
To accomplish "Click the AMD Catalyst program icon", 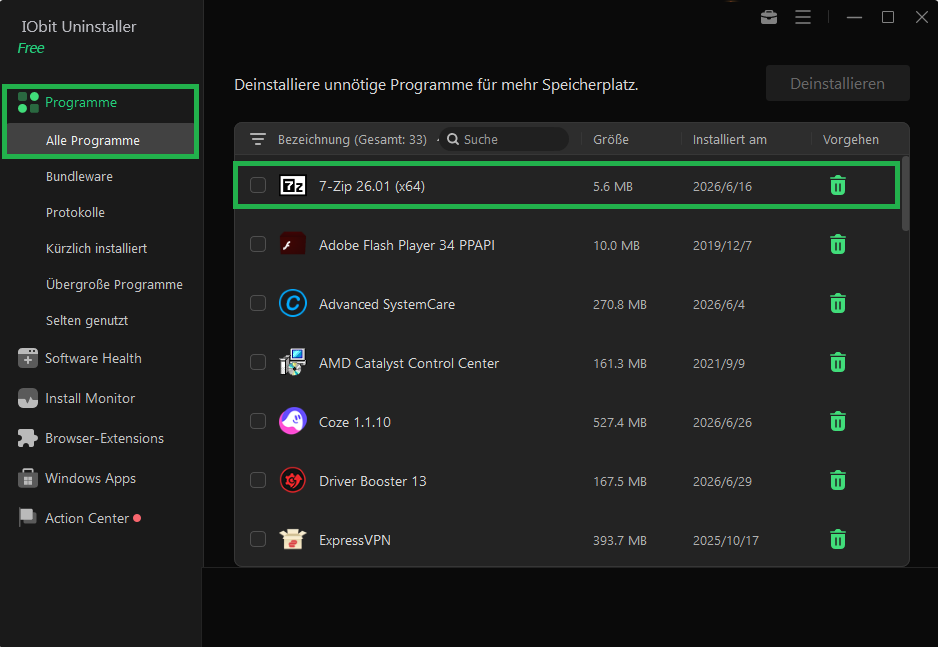I will pos(293,362).
